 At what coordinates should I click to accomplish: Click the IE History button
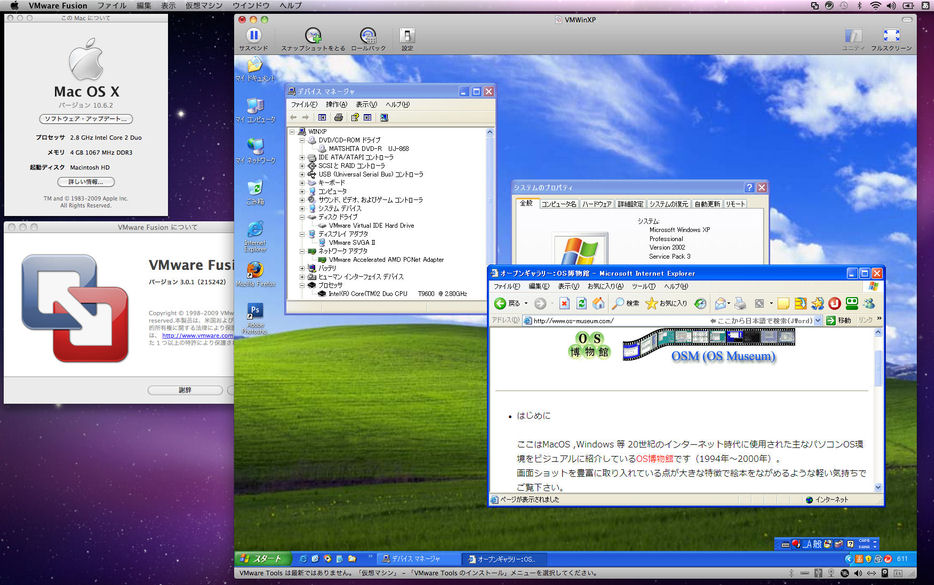700,303
